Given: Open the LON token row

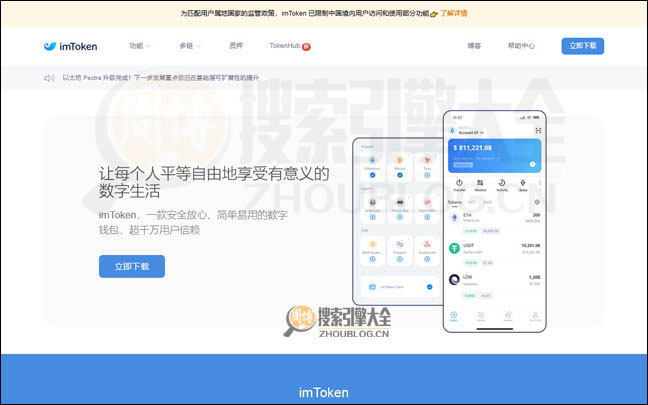Looking at the screenshot, I should (495, 285).
